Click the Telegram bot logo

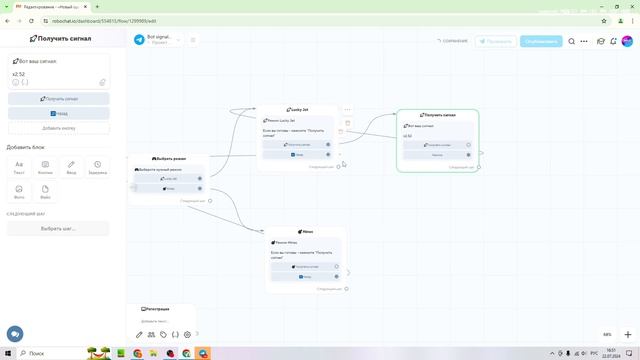coord(139,40)
